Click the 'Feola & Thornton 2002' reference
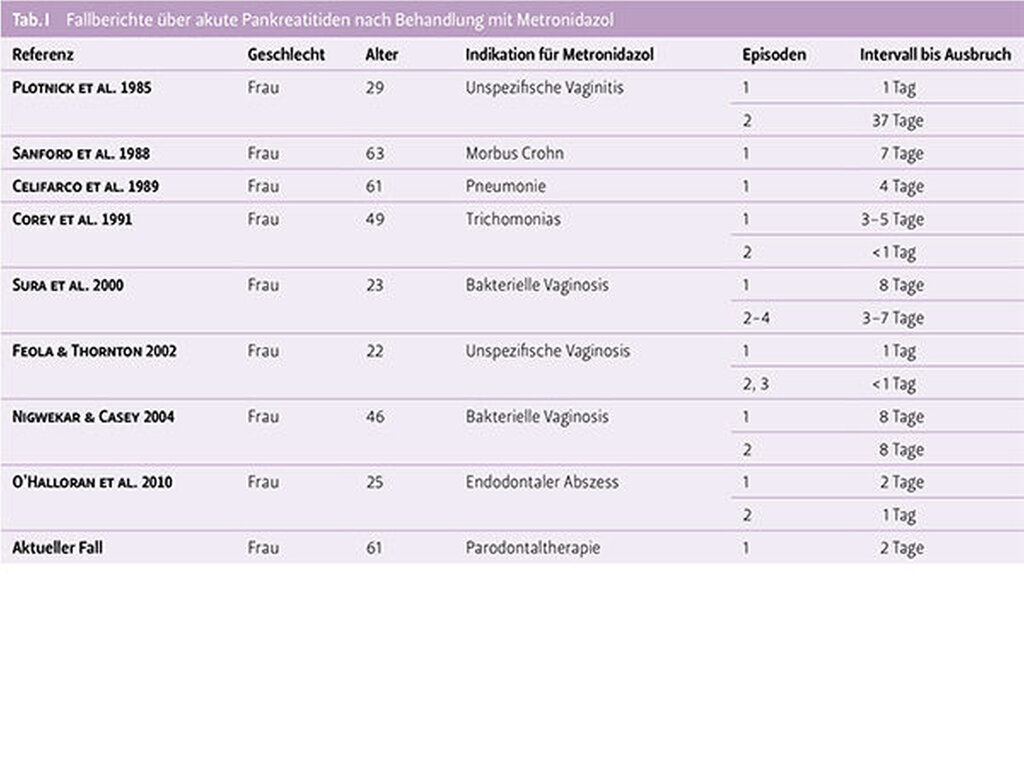This screenshot has height=768, width=1024. [94, 352]
